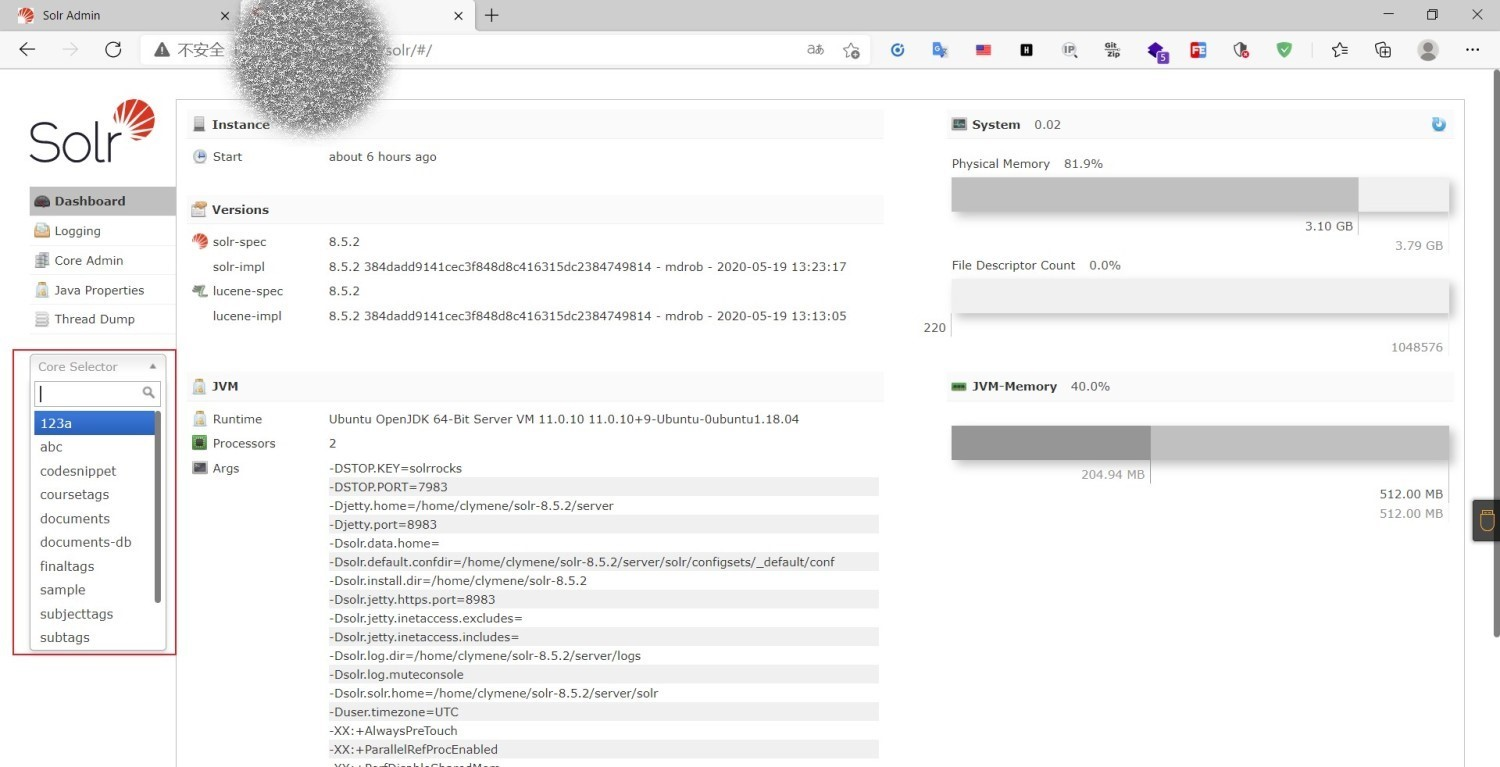Open the GitZip extension

click(x=1112, y=50)
